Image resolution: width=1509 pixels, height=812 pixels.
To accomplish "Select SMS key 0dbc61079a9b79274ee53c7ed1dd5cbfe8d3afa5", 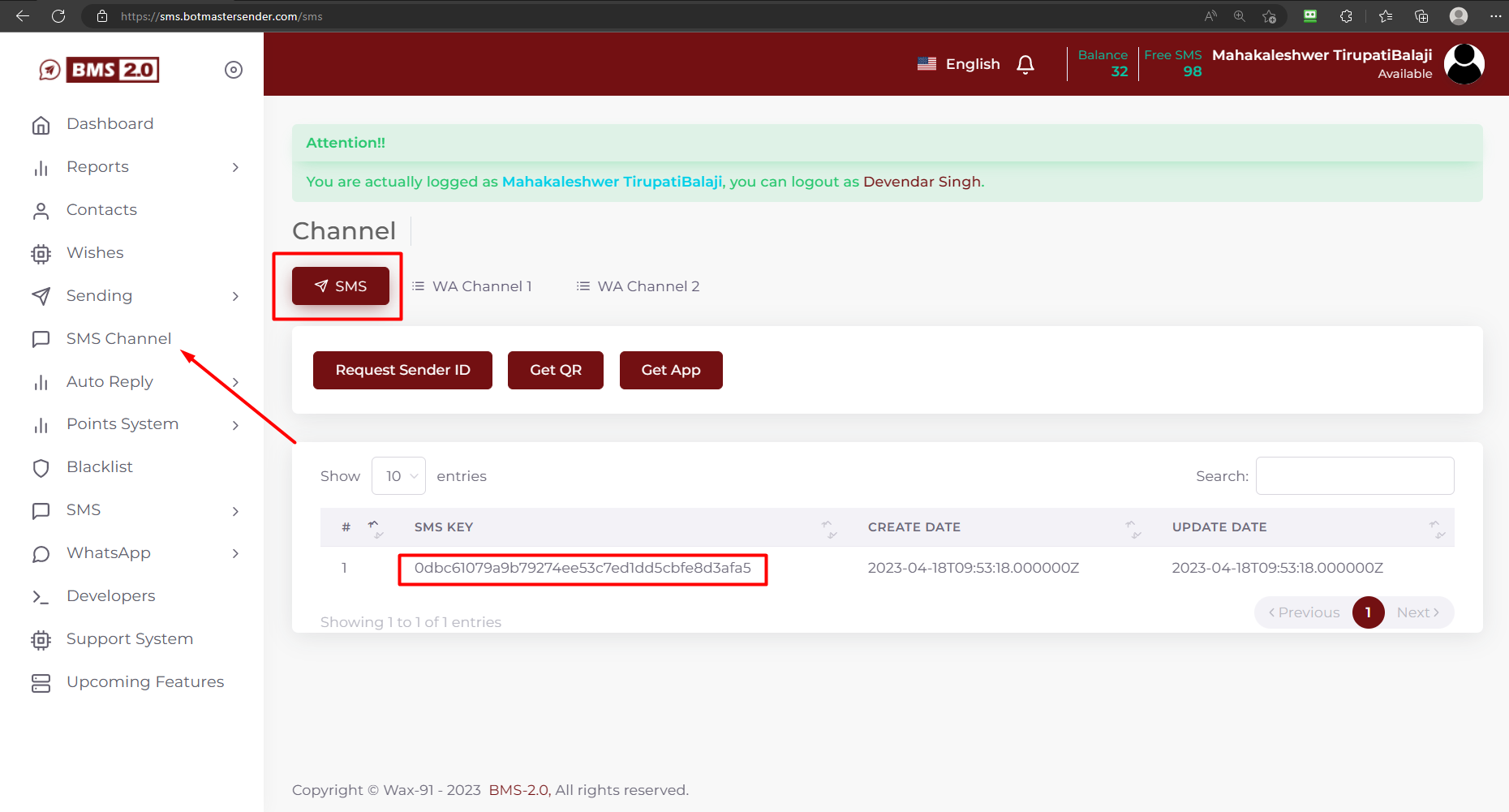I will coord(583,568).
